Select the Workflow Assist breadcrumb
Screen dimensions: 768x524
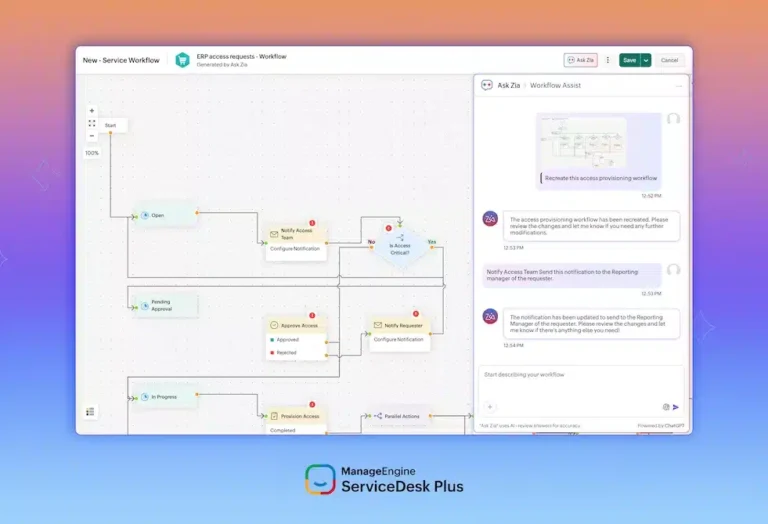[x=555, y=86]
